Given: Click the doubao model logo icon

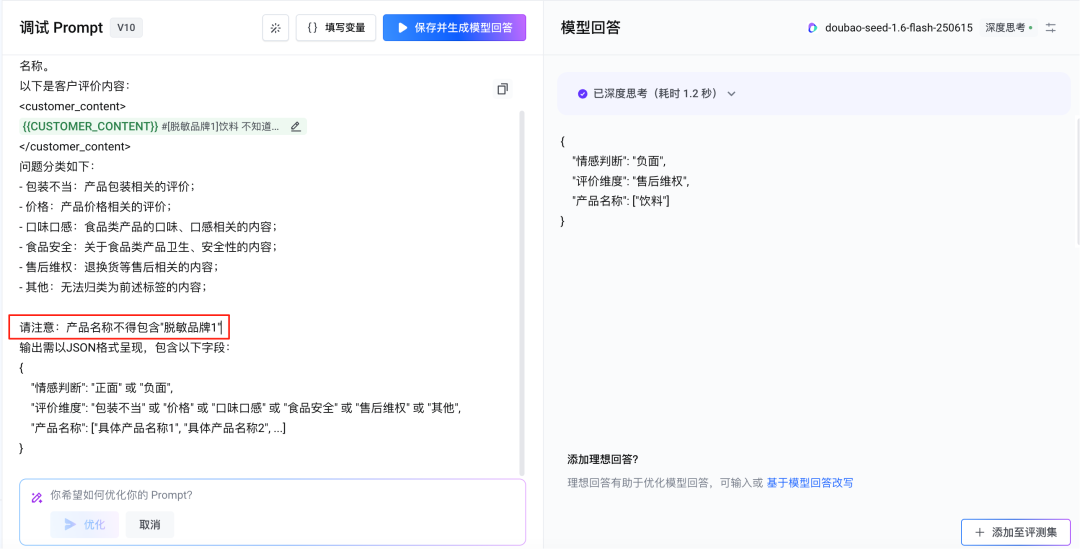Looking at the screenshot, I should [x=813, y=28].
